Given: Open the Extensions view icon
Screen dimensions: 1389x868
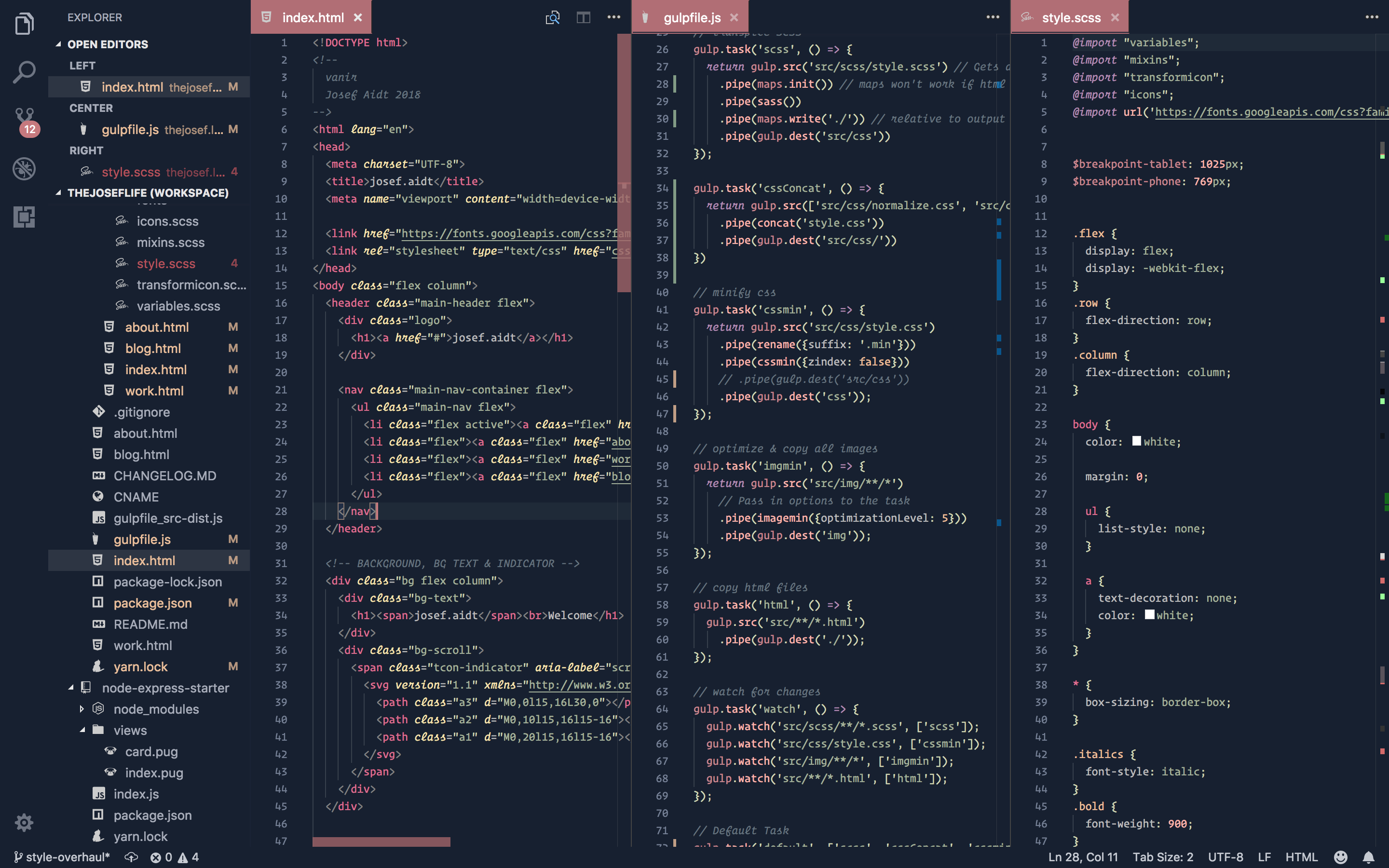Looking at the screenshot, I should (x=24, y=217).
